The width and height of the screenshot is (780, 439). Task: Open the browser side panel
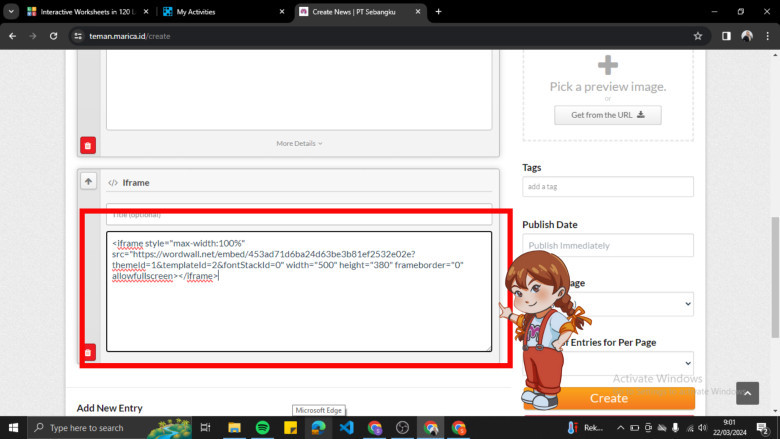(726, 36)
